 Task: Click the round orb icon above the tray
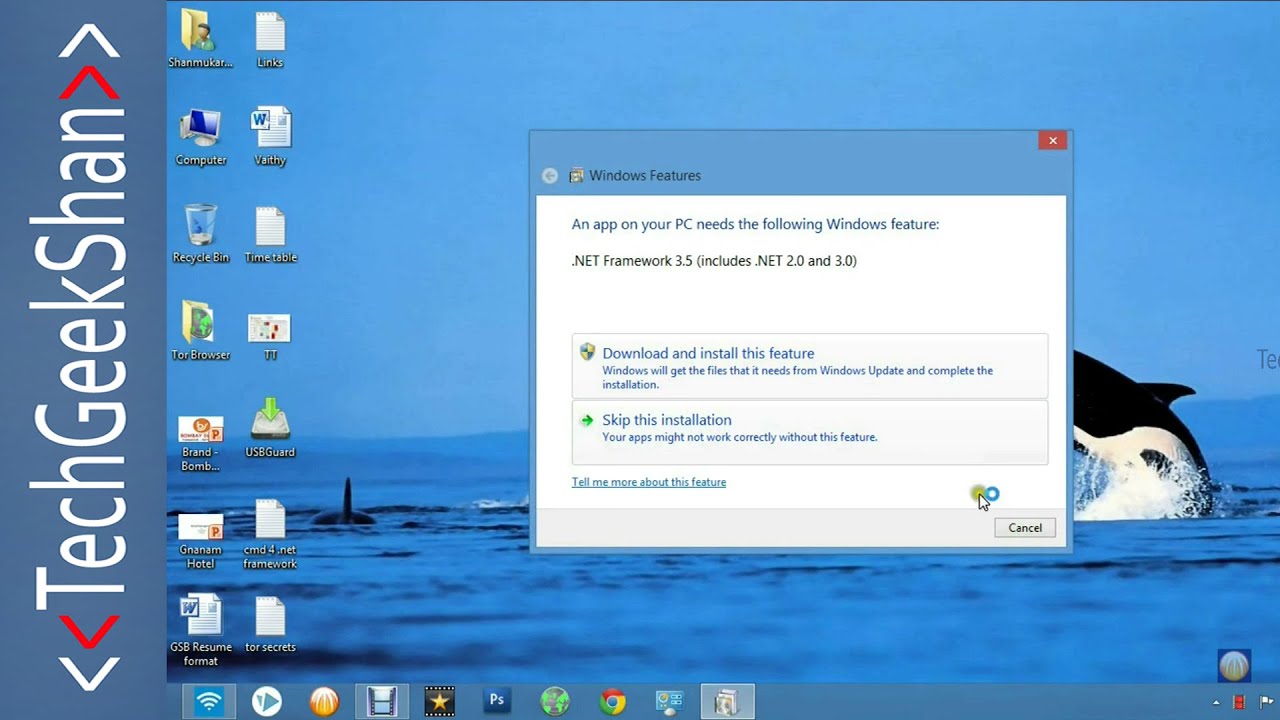click(1234, 665)
